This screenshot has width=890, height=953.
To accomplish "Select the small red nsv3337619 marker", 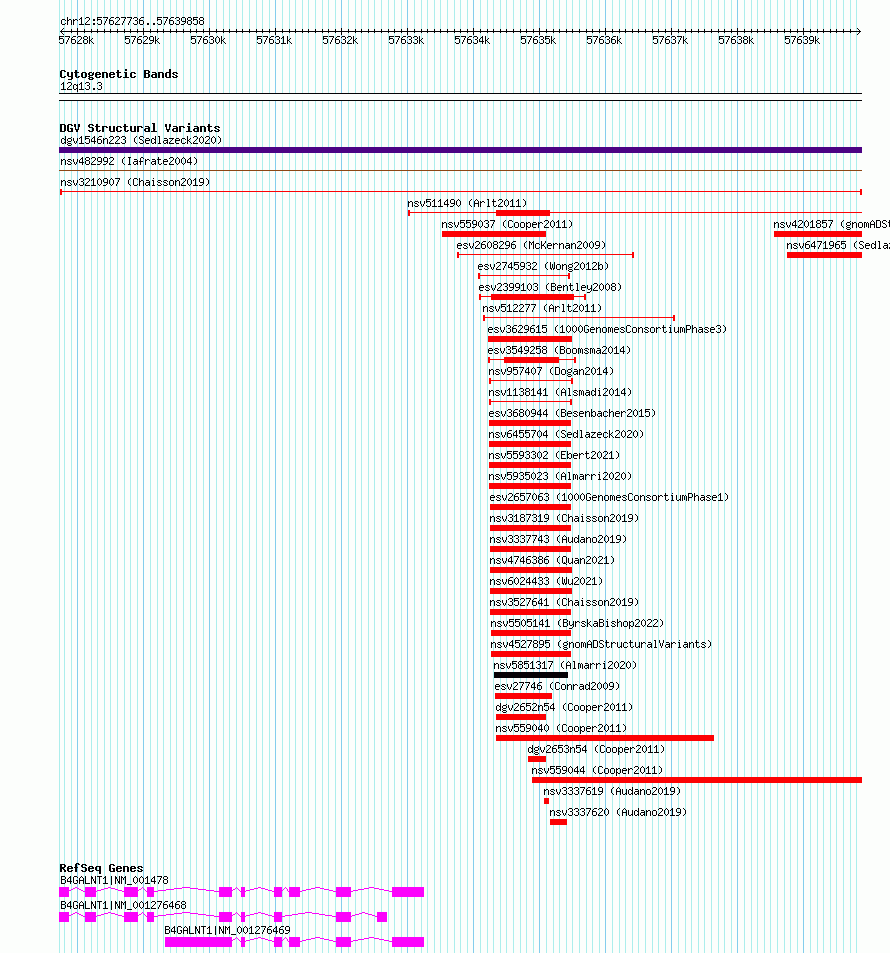I will point(547,801).
